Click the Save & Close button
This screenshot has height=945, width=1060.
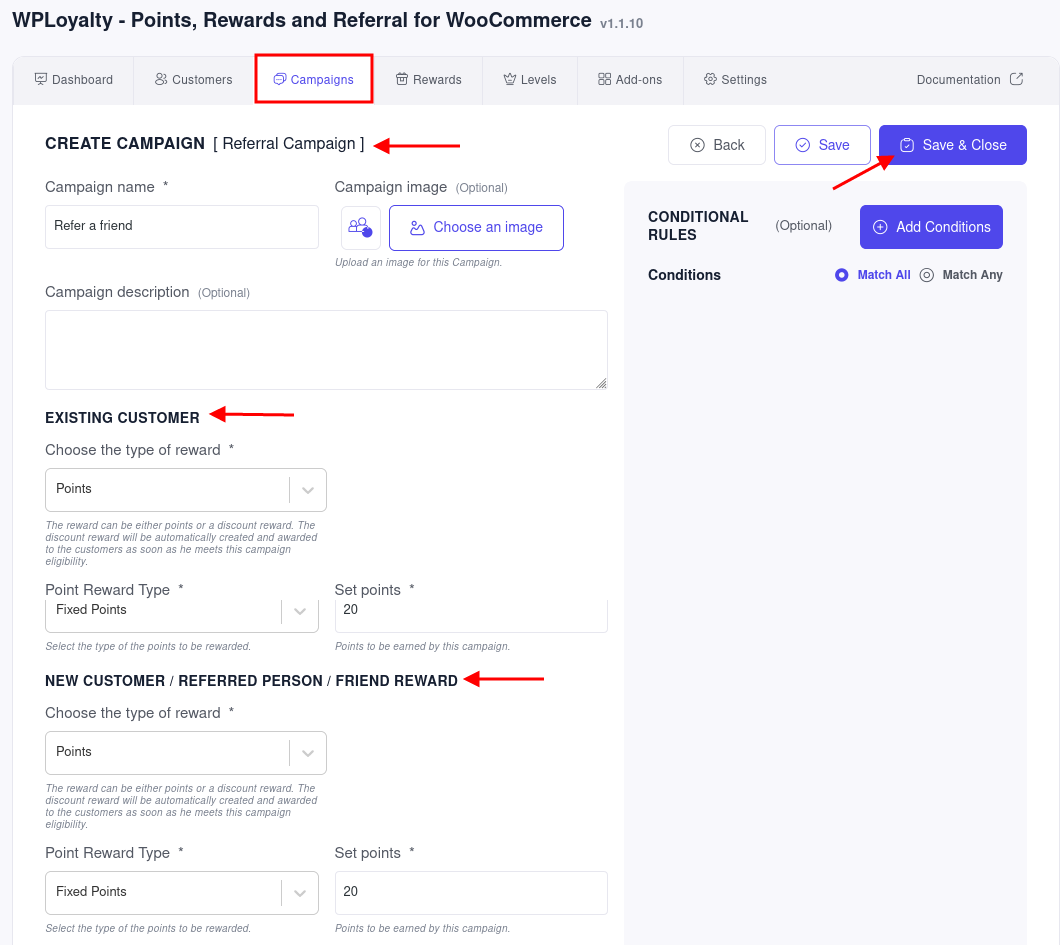(952, 145)
